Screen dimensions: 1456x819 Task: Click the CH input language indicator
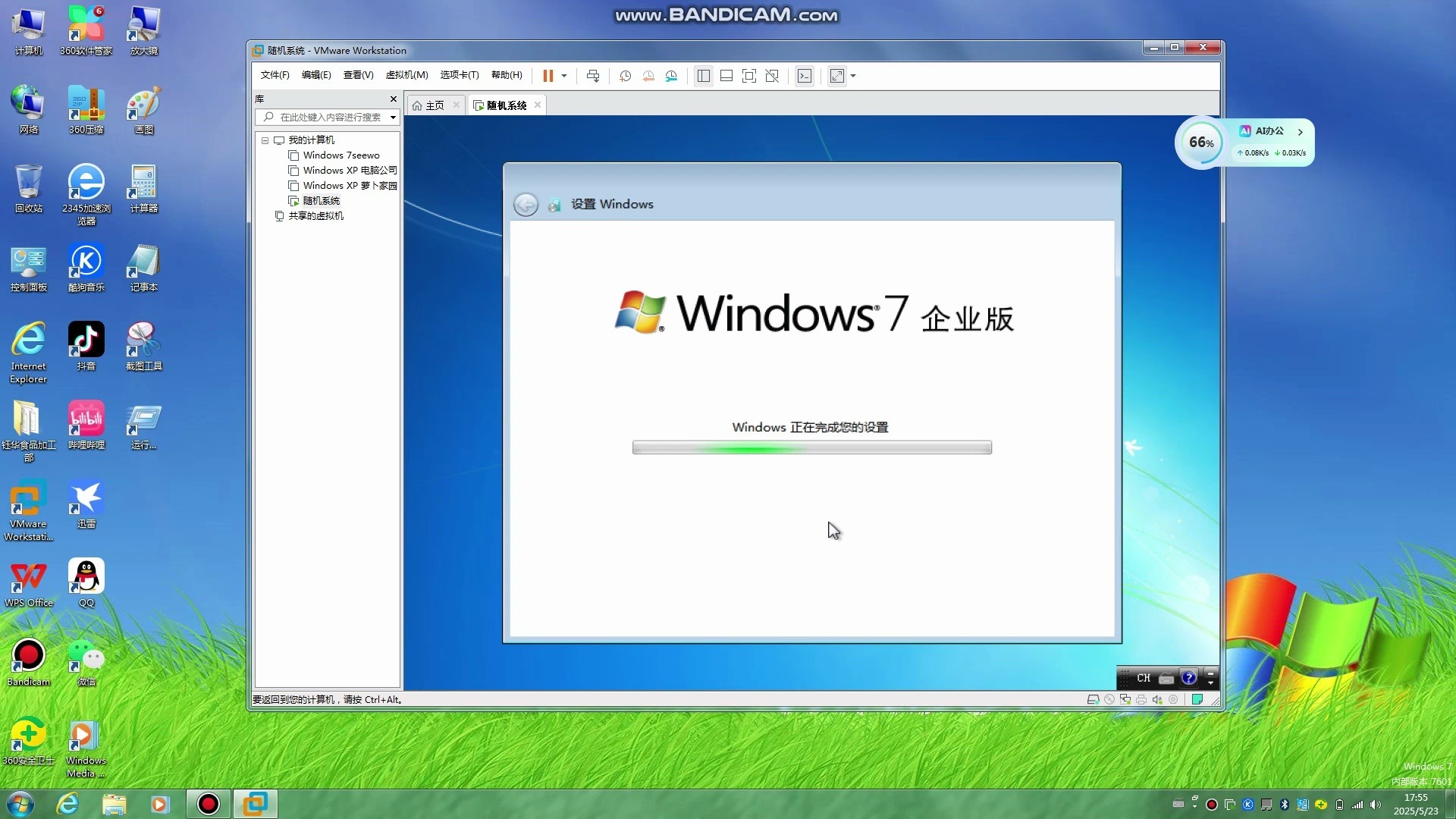1144,678
